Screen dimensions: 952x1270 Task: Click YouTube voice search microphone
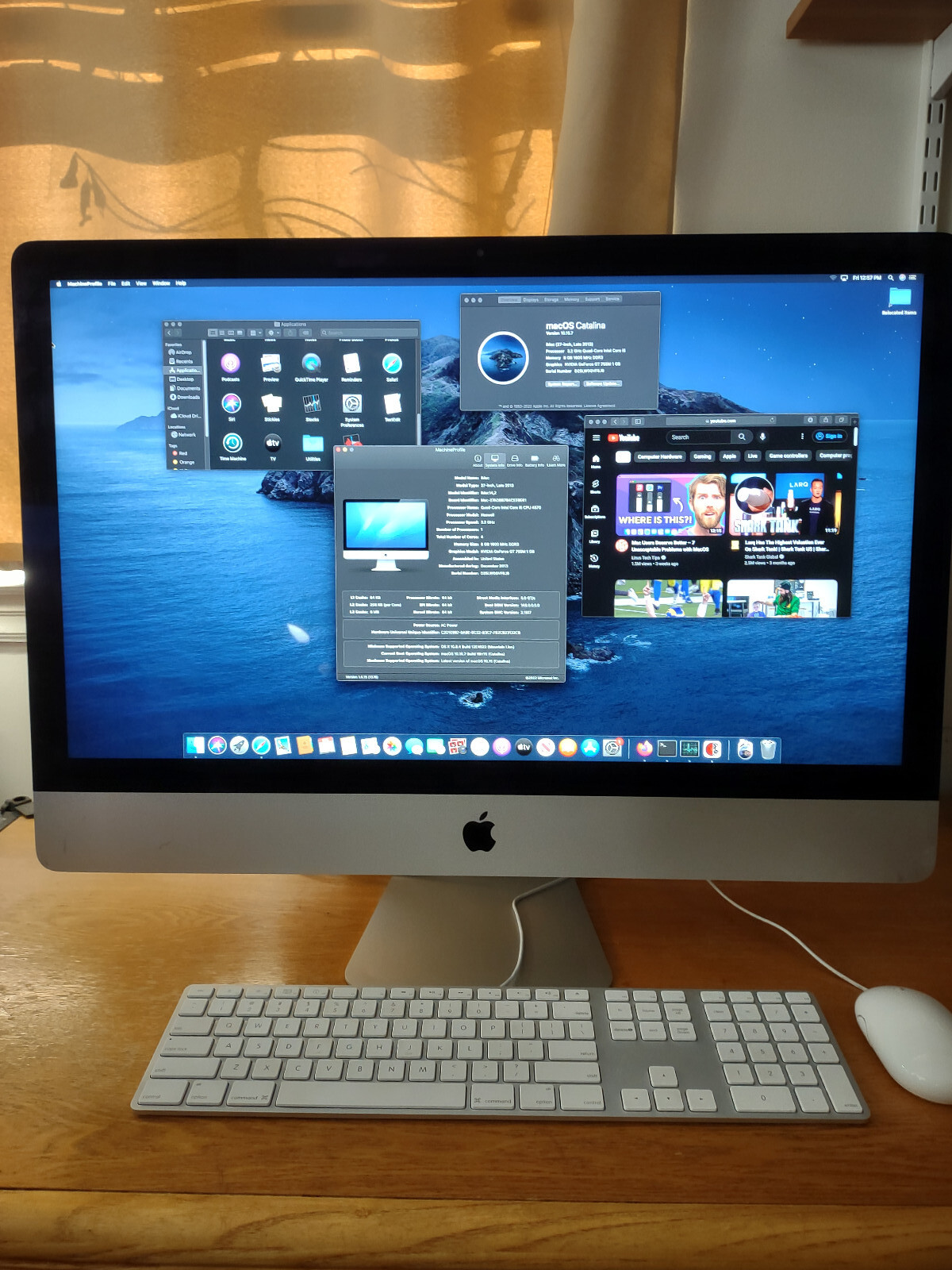pos(762,437)
